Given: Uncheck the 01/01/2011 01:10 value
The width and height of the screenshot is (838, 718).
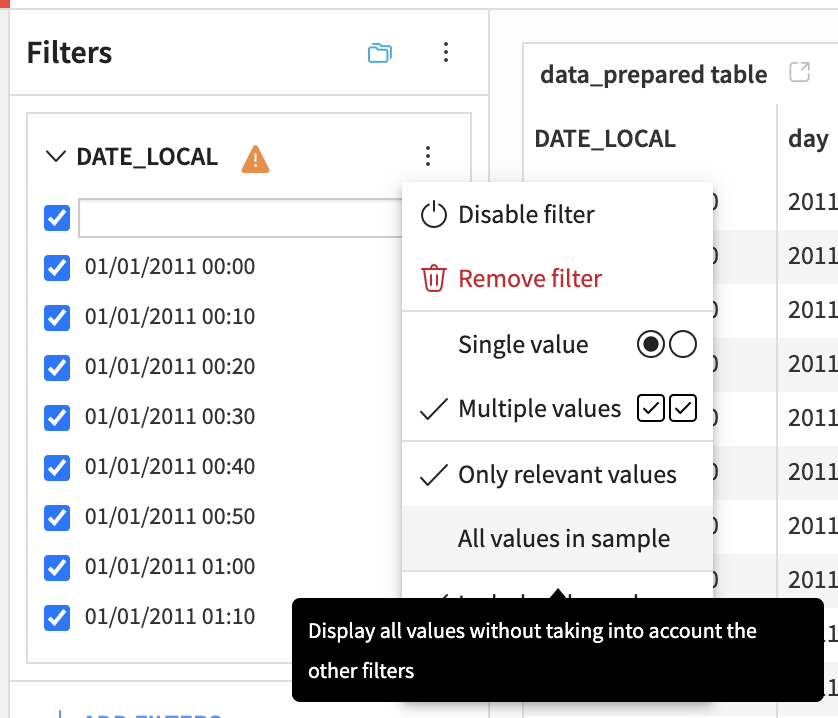Looking at the screenshot, I should [x=57, y=617].
